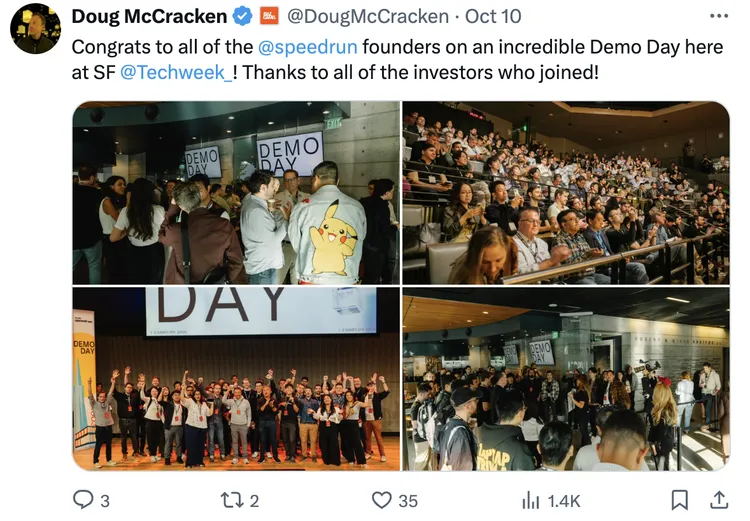
Task: Open the seated auditorium audience photo
Action: (x=566, y=193)
